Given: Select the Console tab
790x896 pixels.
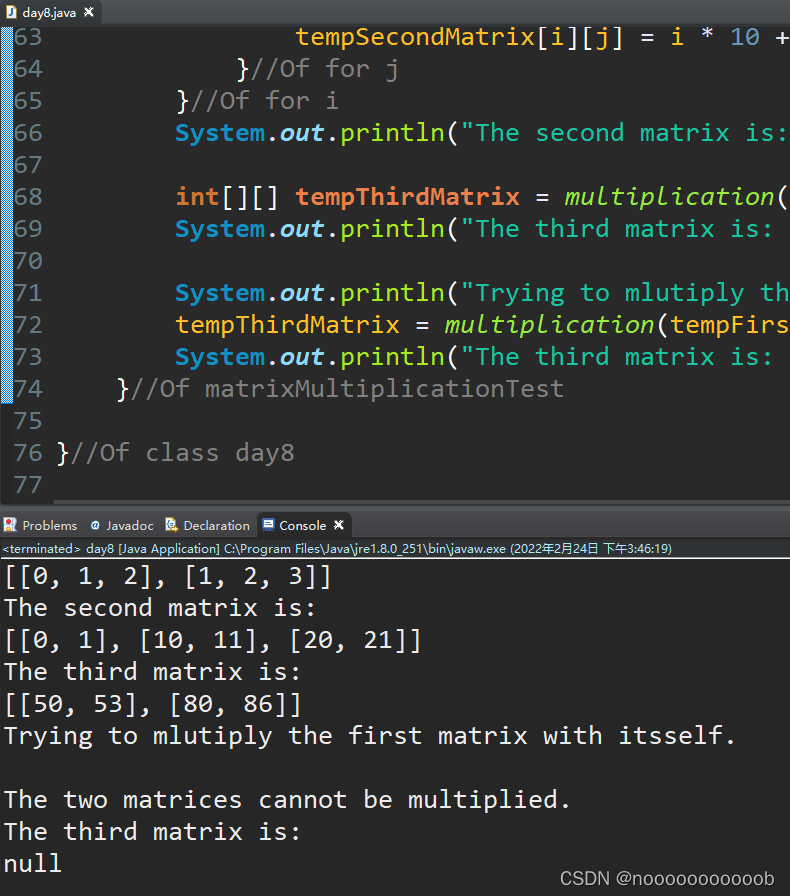Looking at the screenshot, I should coord(303,525).
